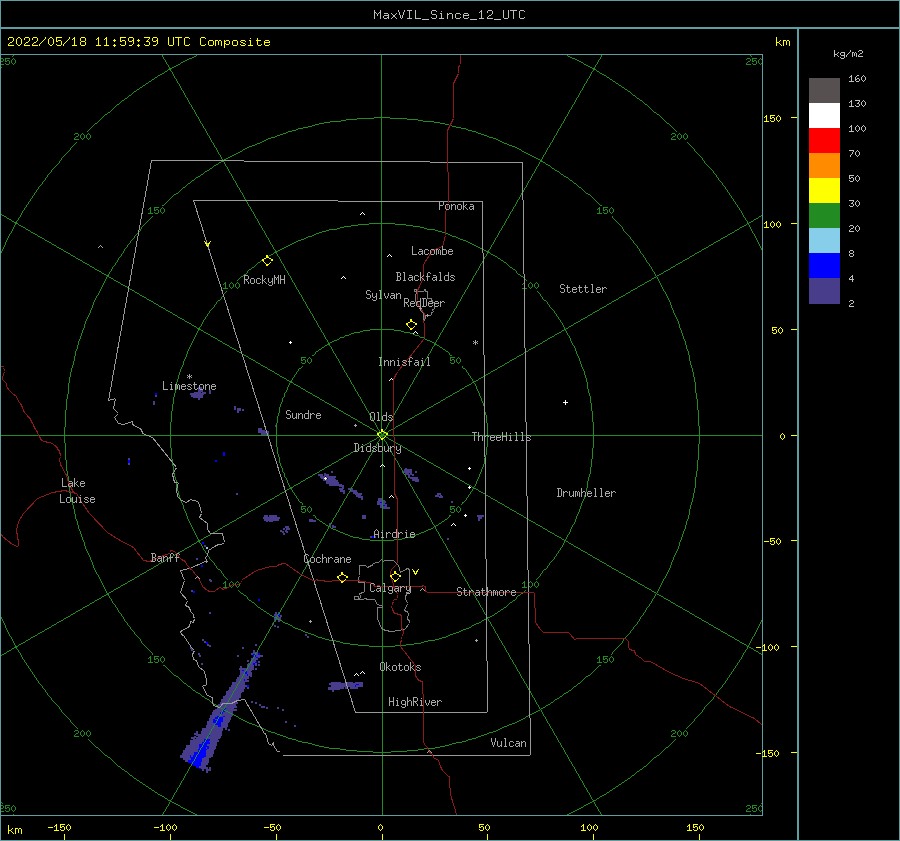Pick the green 30 kg/m2 legend swatch

pos(824,215)
